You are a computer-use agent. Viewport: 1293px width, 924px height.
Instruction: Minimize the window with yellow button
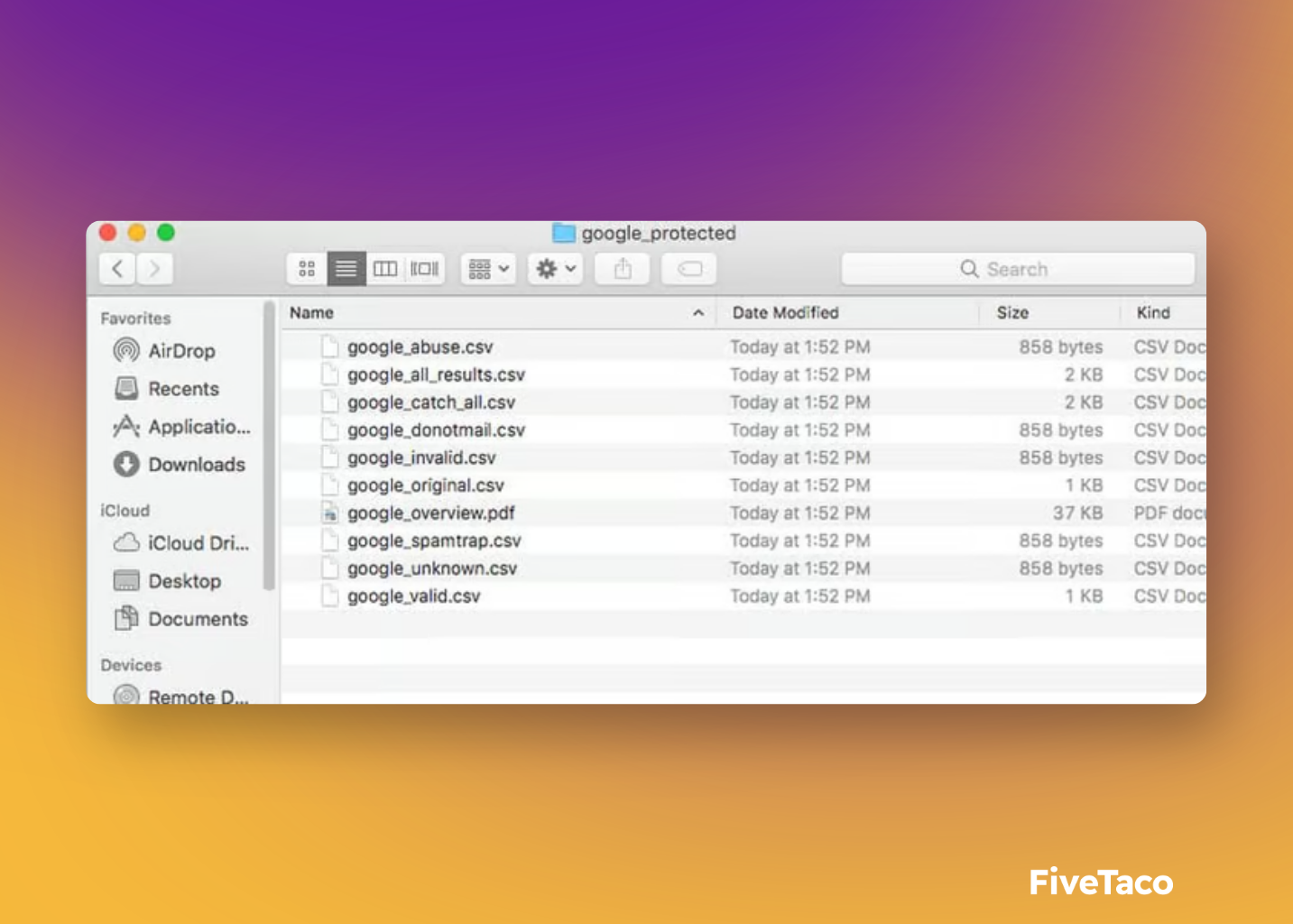click(136, 232)
